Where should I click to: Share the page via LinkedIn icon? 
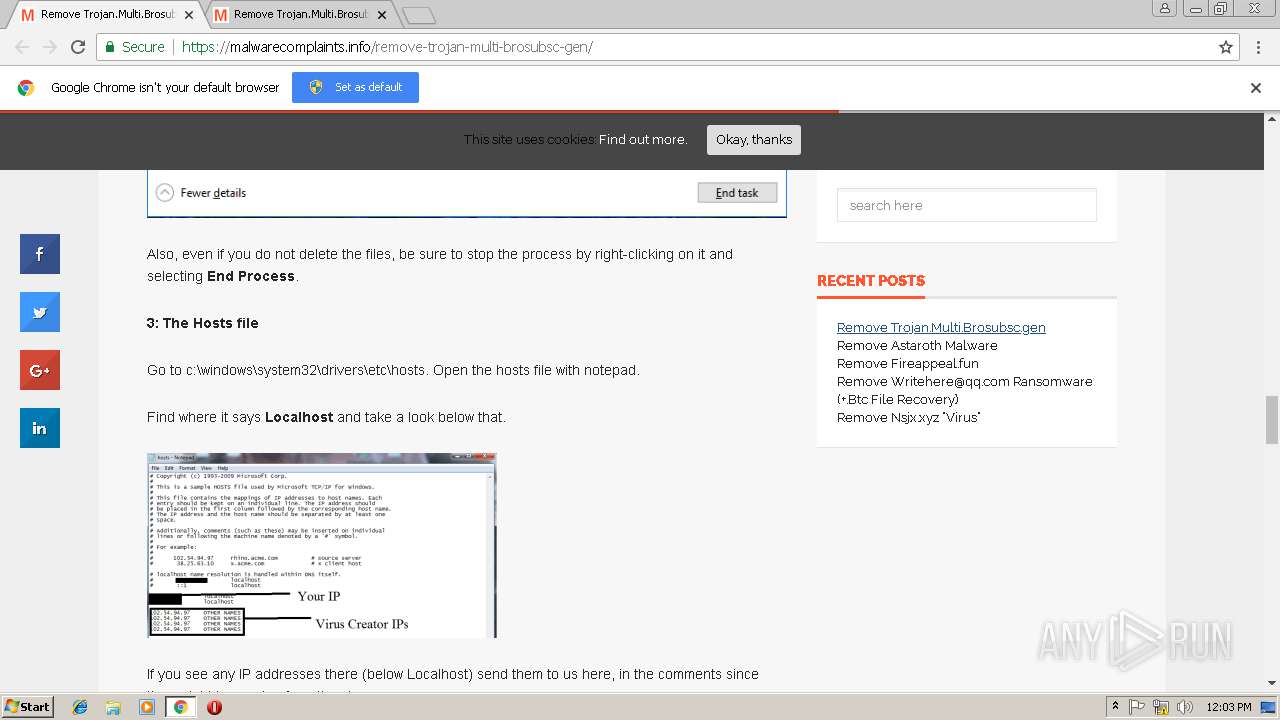(x=40, y=428)
